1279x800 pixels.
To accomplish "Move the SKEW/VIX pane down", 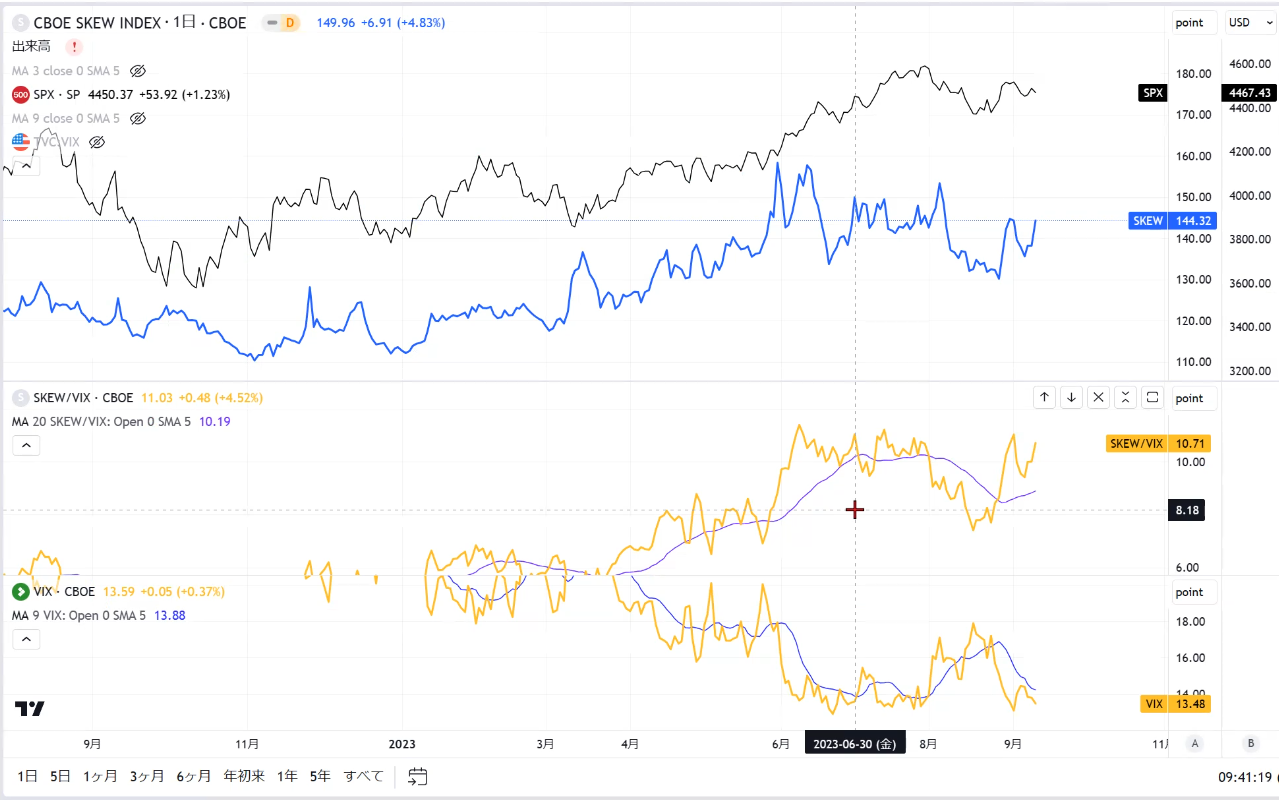I will click(x=1071, y=397).
